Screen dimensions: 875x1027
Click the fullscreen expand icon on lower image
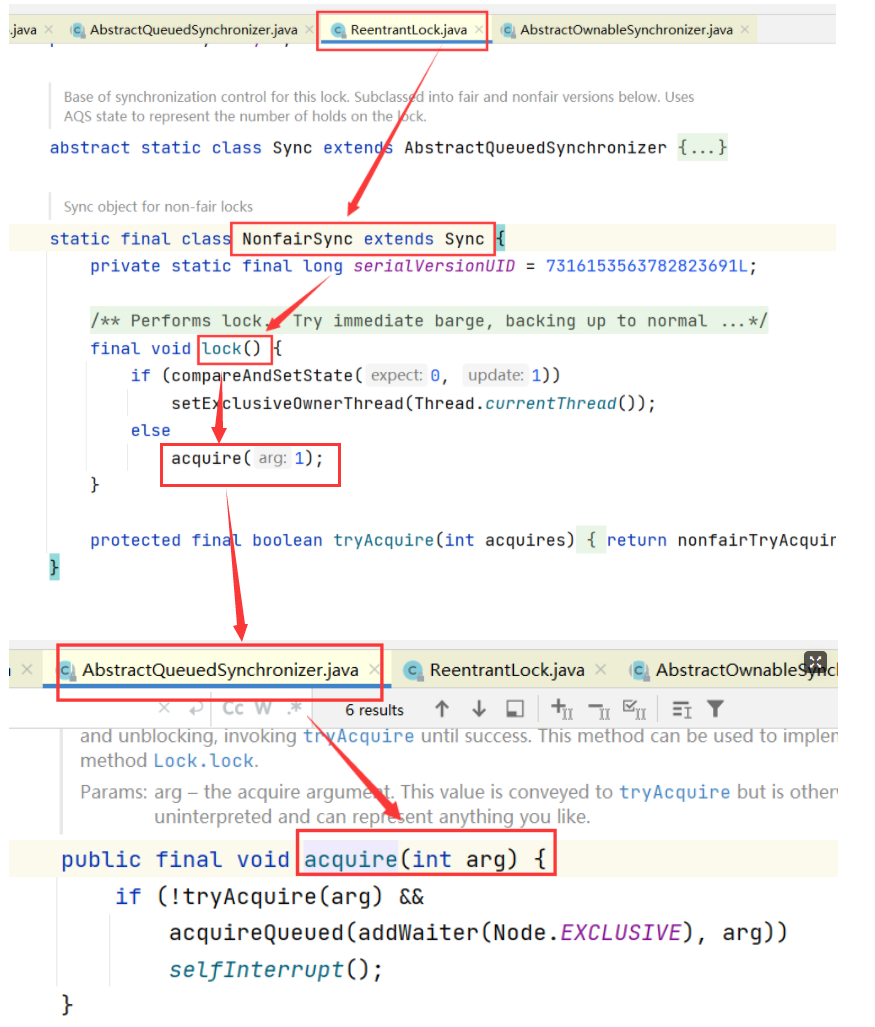tap(815, 661)
